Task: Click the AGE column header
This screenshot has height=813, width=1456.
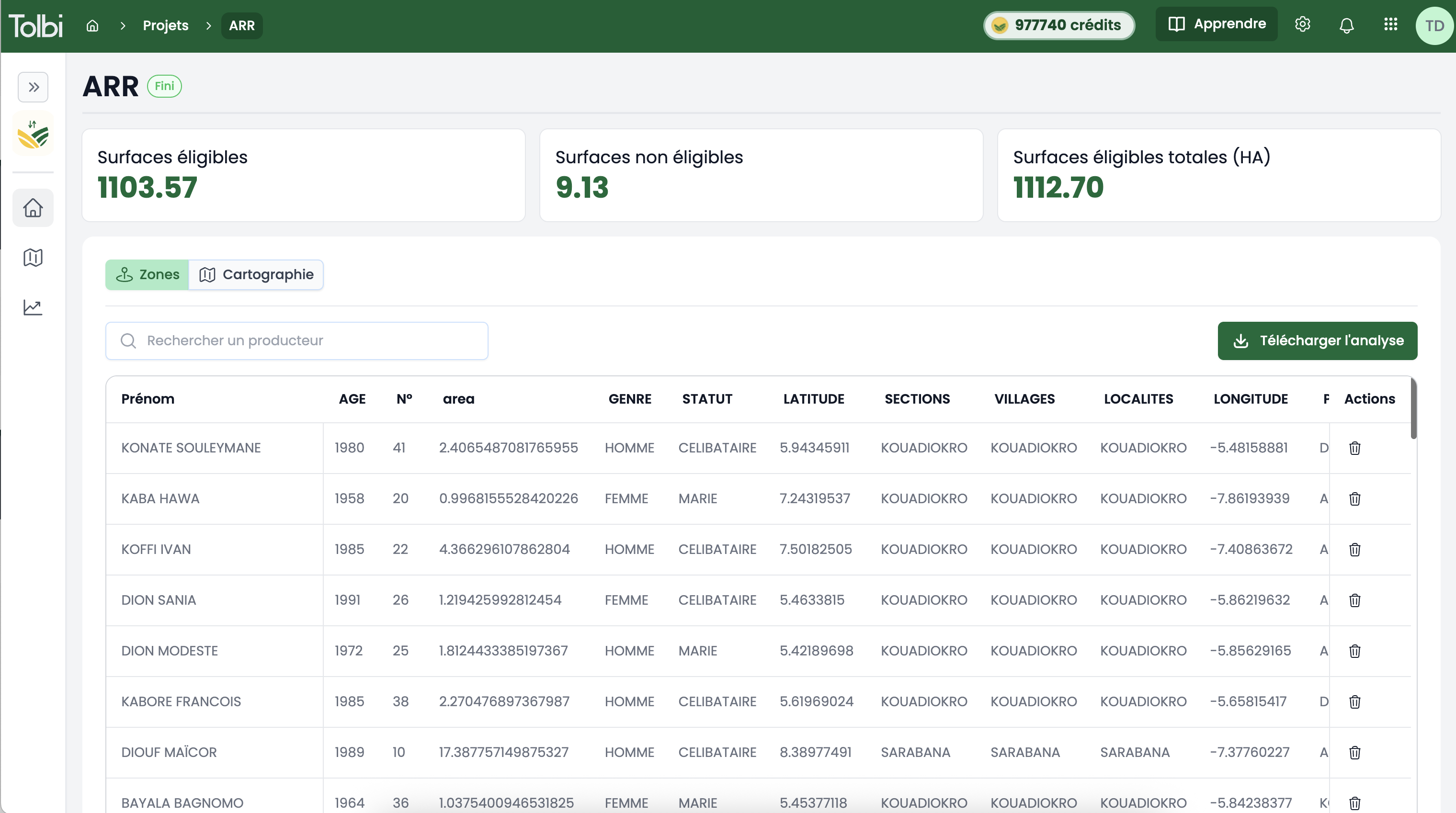Action: (x=352, y=399)
